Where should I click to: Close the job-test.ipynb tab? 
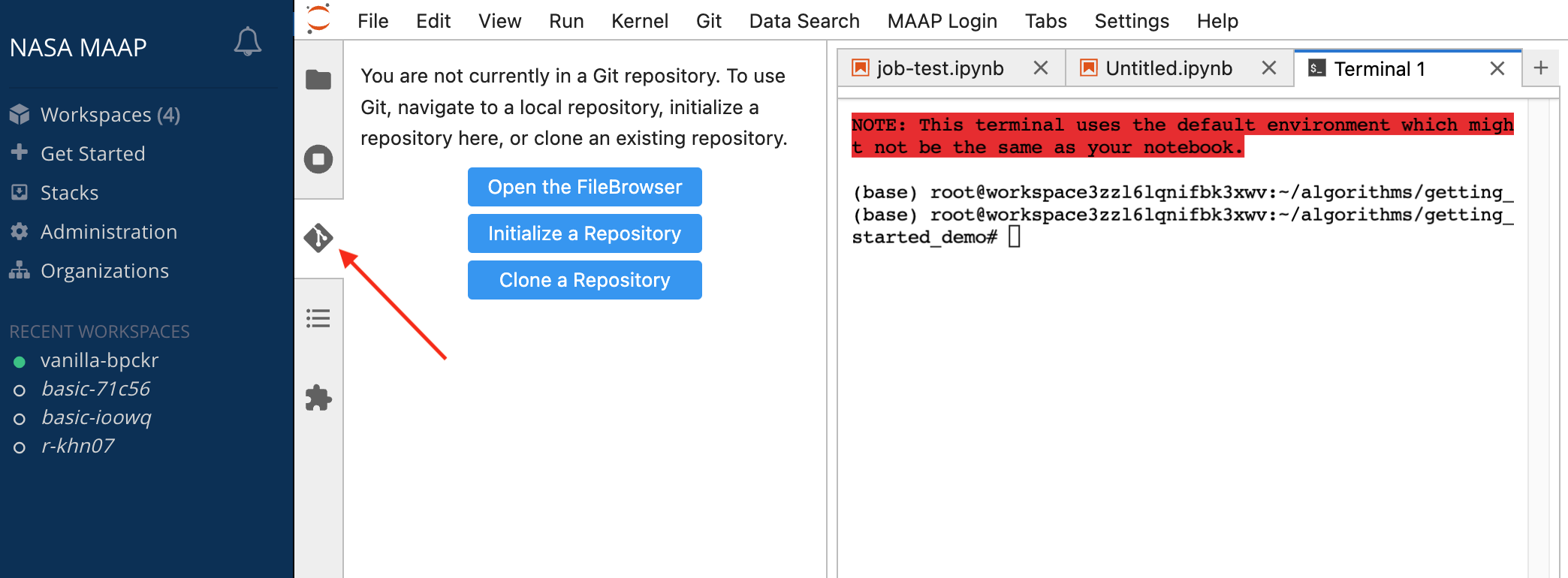click(x=1041, y=68)
